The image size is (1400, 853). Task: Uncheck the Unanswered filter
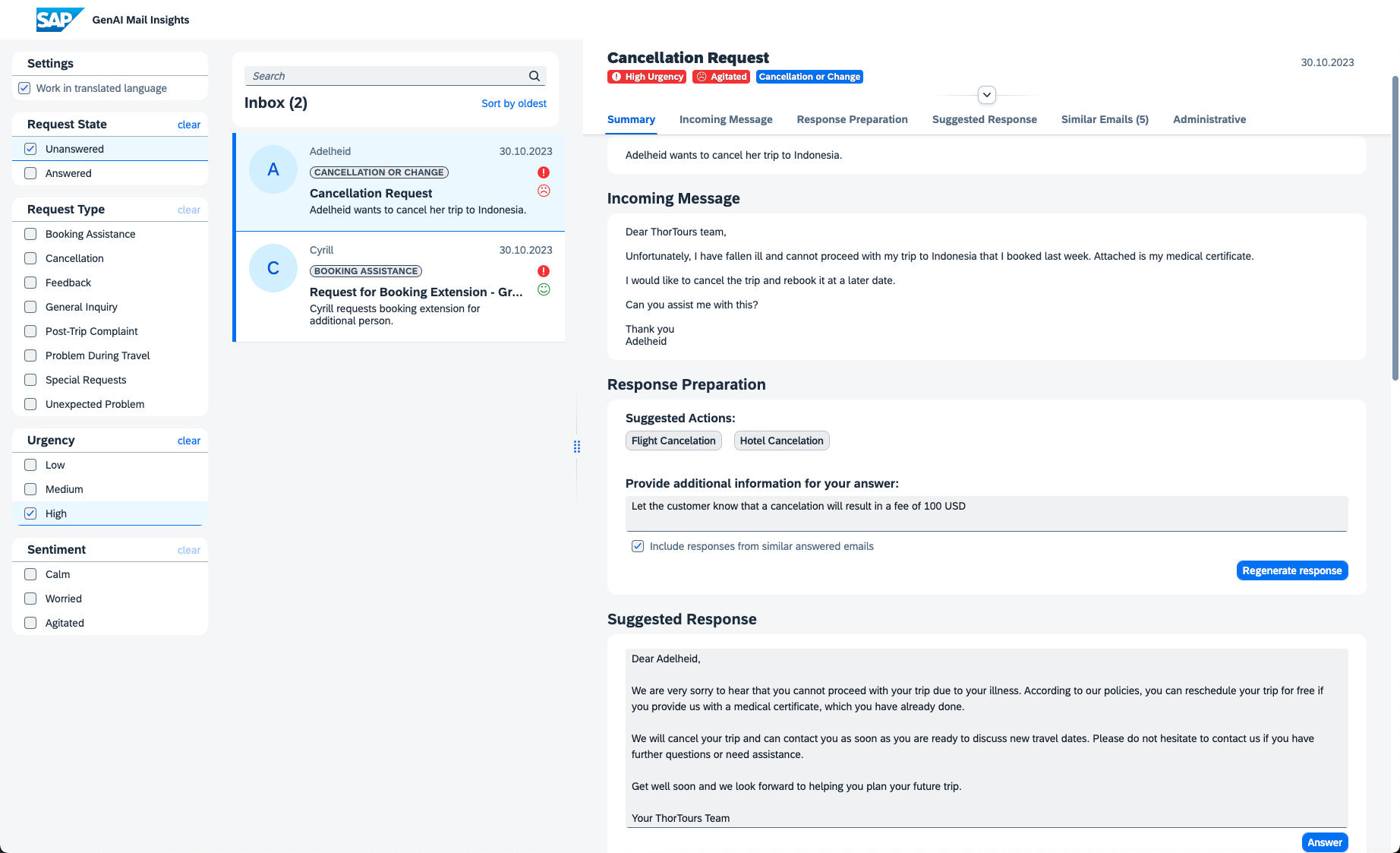[x=30, y=149]
